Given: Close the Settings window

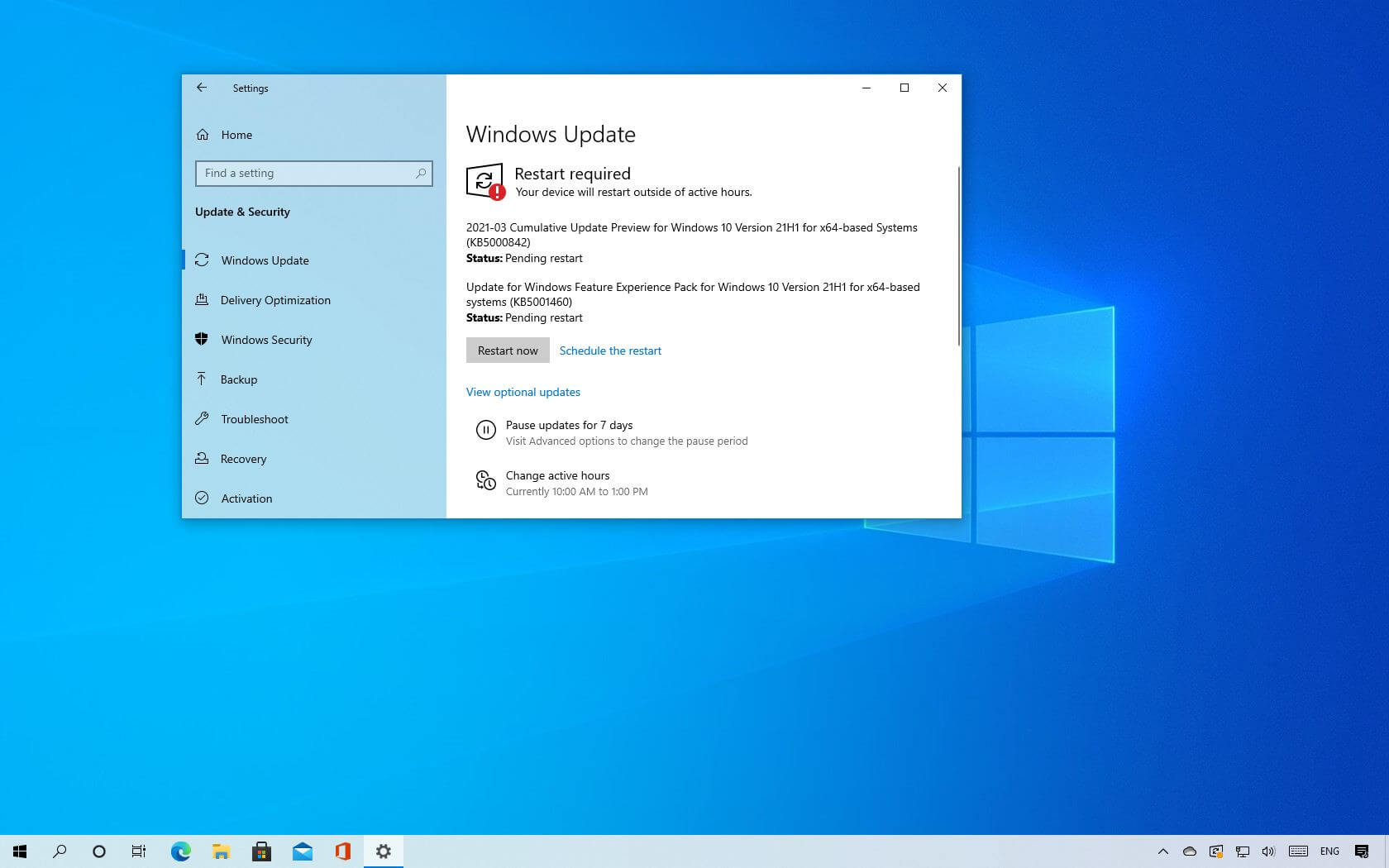Looking at the screenshot, I should click(943, 88).
